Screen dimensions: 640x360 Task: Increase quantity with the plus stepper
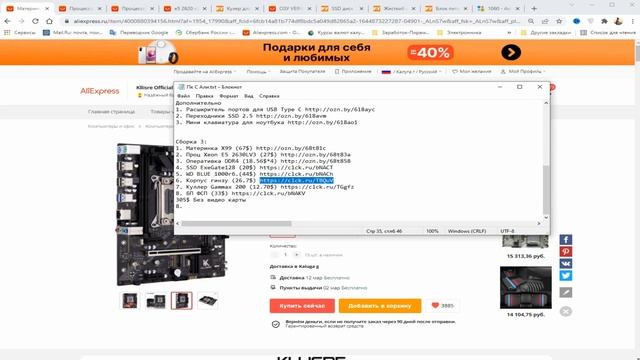point(296,255)
